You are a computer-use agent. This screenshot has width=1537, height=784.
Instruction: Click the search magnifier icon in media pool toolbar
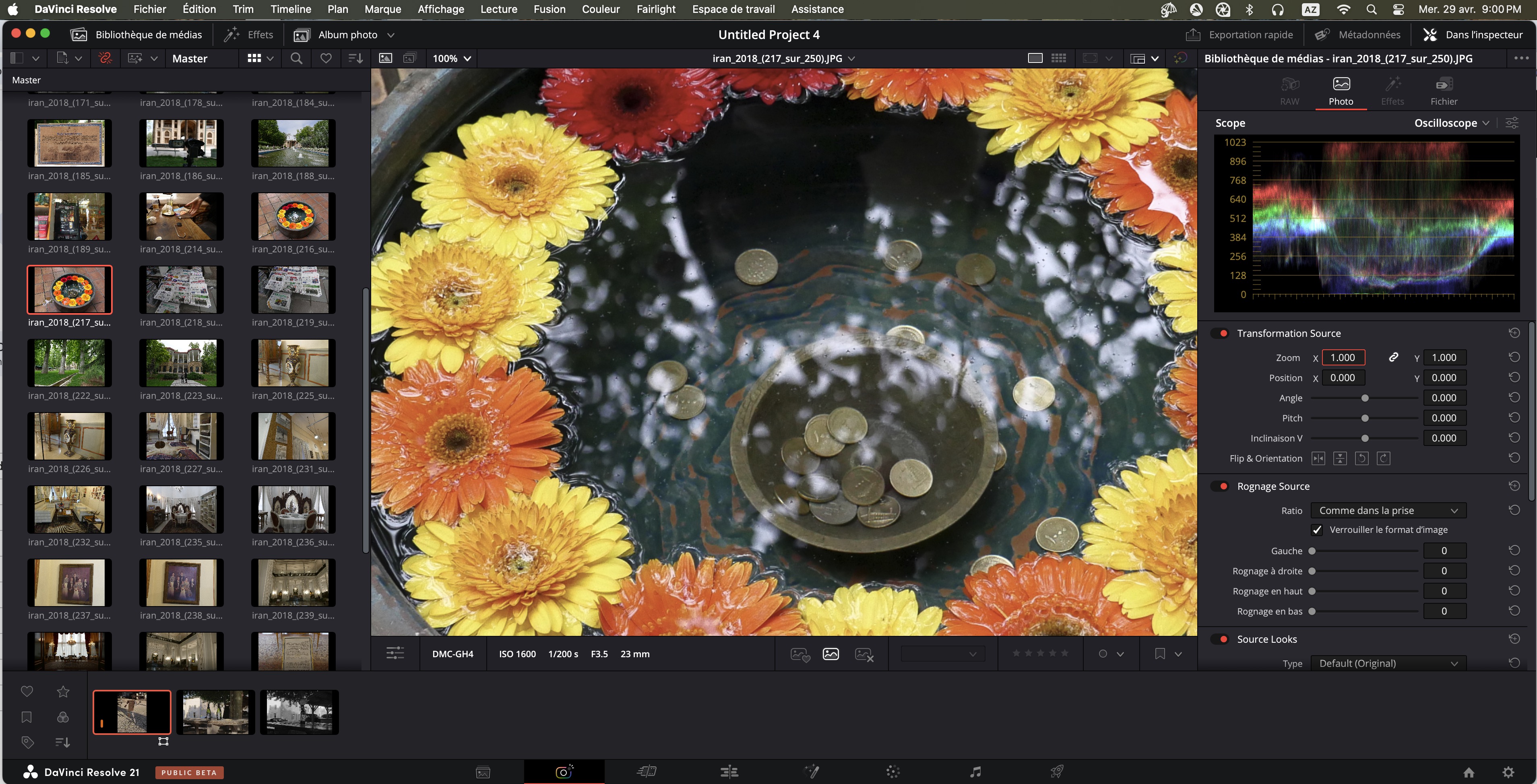296,58
